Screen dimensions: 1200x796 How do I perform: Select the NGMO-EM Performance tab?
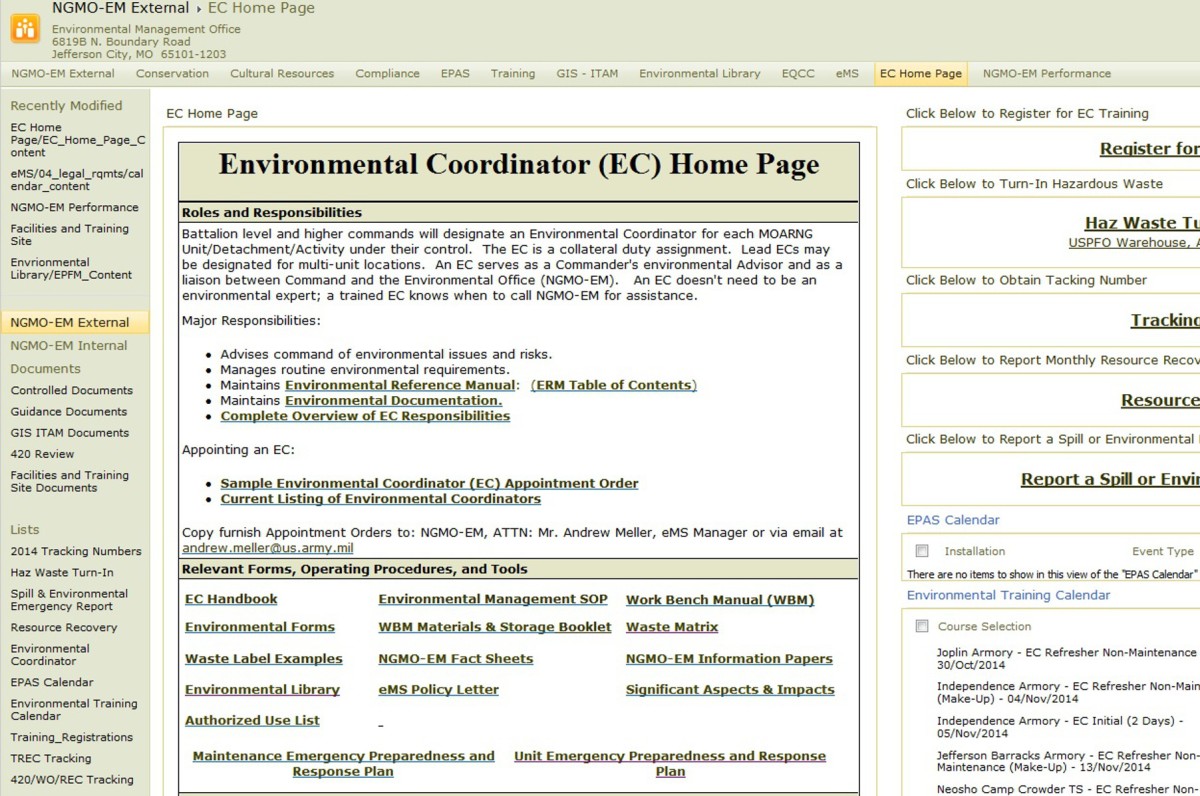(x=1048, y=73)
